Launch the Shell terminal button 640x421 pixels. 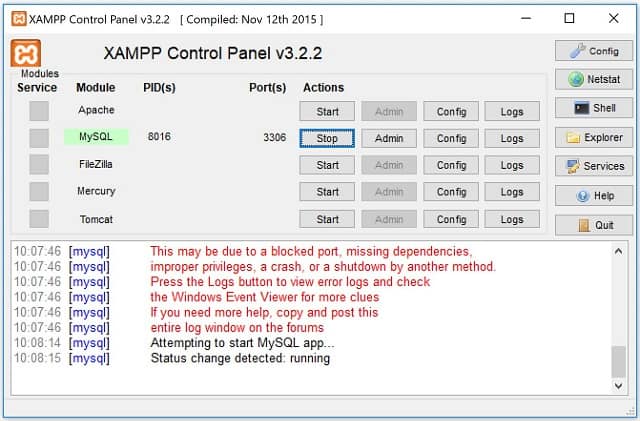(x=594, y=108)
